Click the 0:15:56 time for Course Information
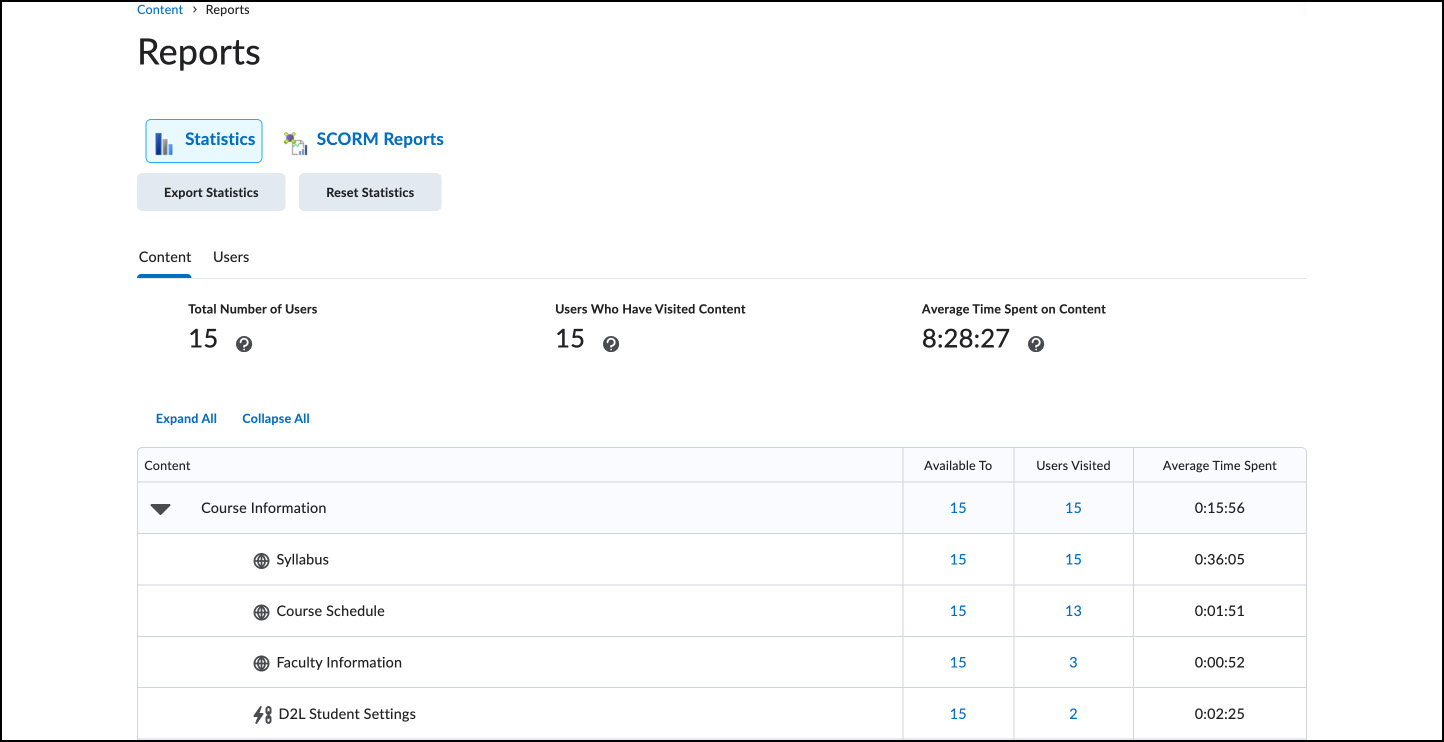1444x742 pixels. tap(1219, 508)
